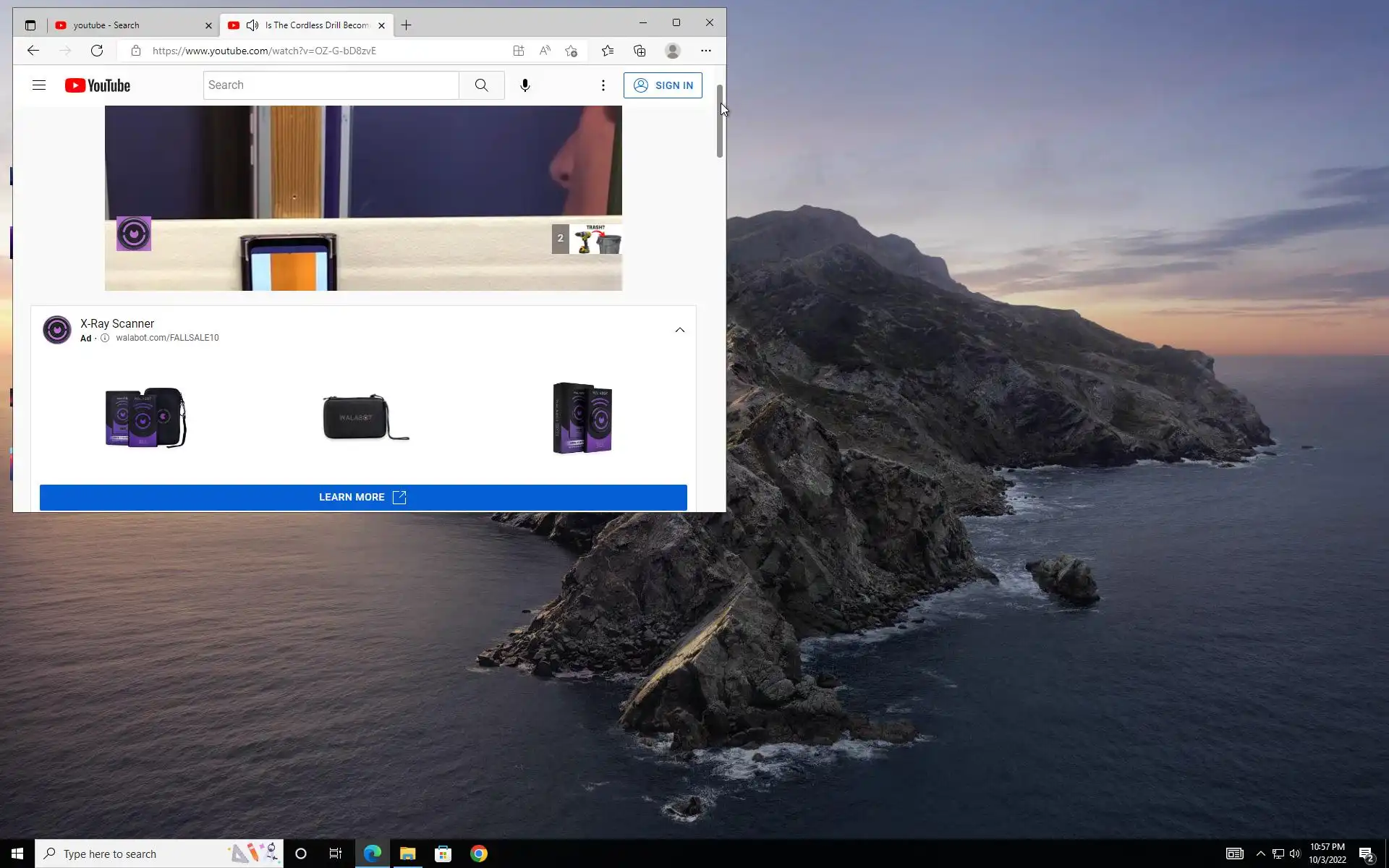
Task: Refresh the page
Action: pyautogui.click(x=97, y=51)
